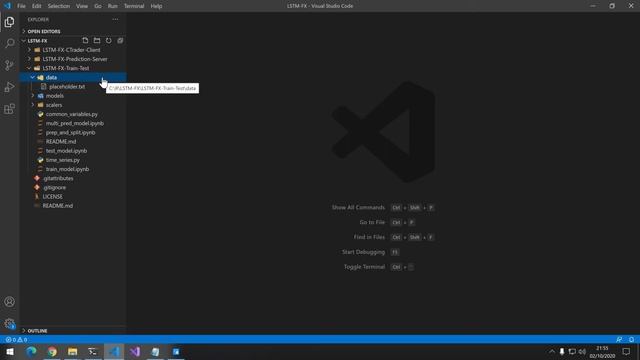Open File Explorer from the taskbar
Screen dimensions: 640x360
pyautogui.click(x=73, y=351)
